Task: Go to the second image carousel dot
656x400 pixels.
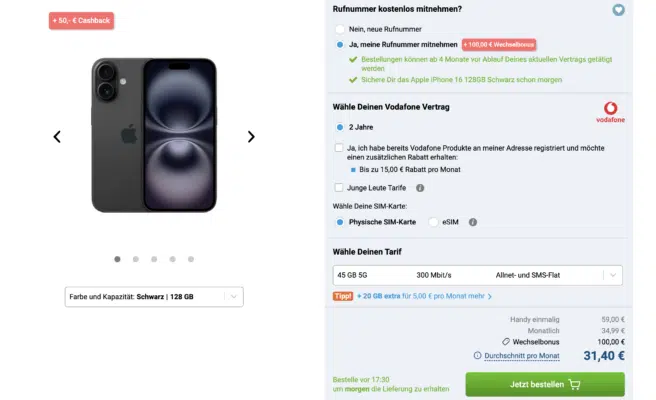Action: [135, 259]
